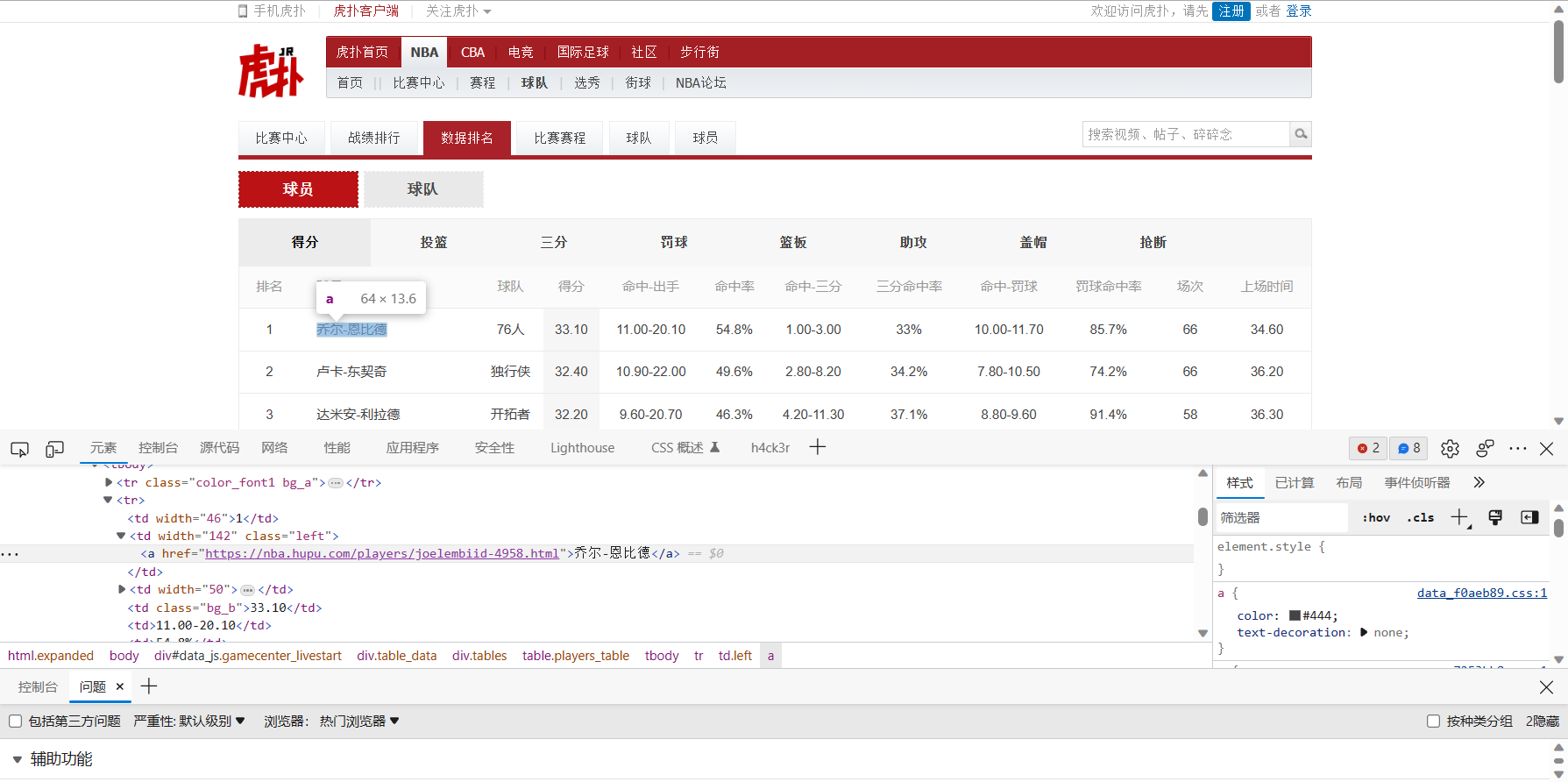Click the Hupu red logo
This screenshot has width=1568, height=782.
[271, 70]
